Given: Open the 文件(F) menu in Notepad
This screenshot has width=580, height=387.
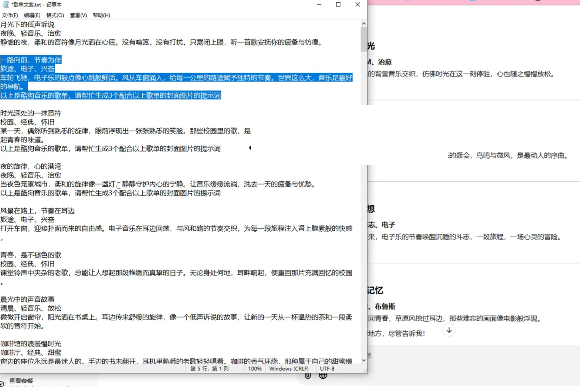Looking at the screenshot, I should (9, 15).
